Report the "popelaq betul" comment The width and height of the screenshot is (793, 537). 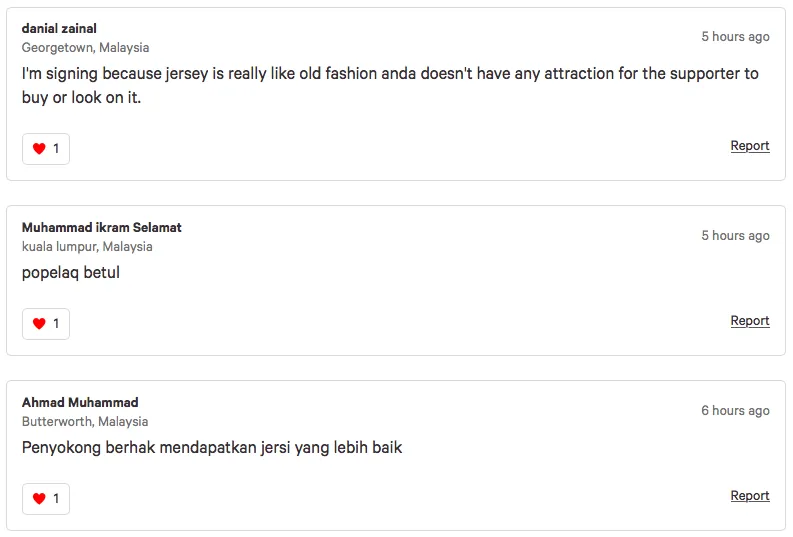[749, 321]
